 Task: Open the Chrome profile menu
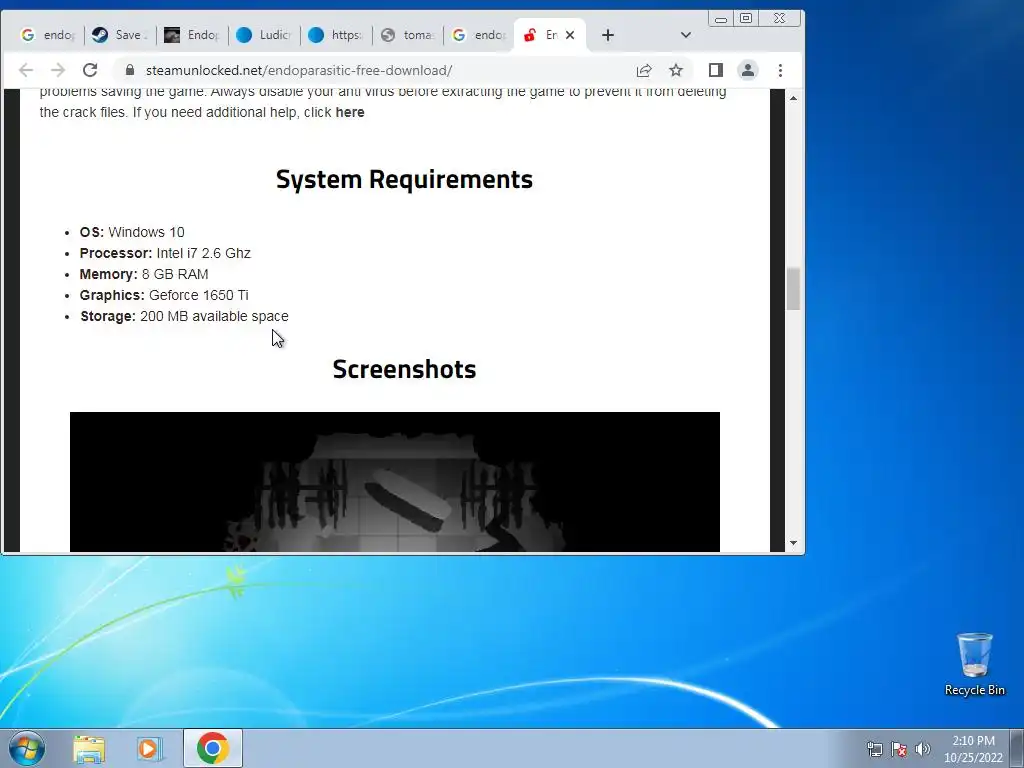click(x=748, y=71)
